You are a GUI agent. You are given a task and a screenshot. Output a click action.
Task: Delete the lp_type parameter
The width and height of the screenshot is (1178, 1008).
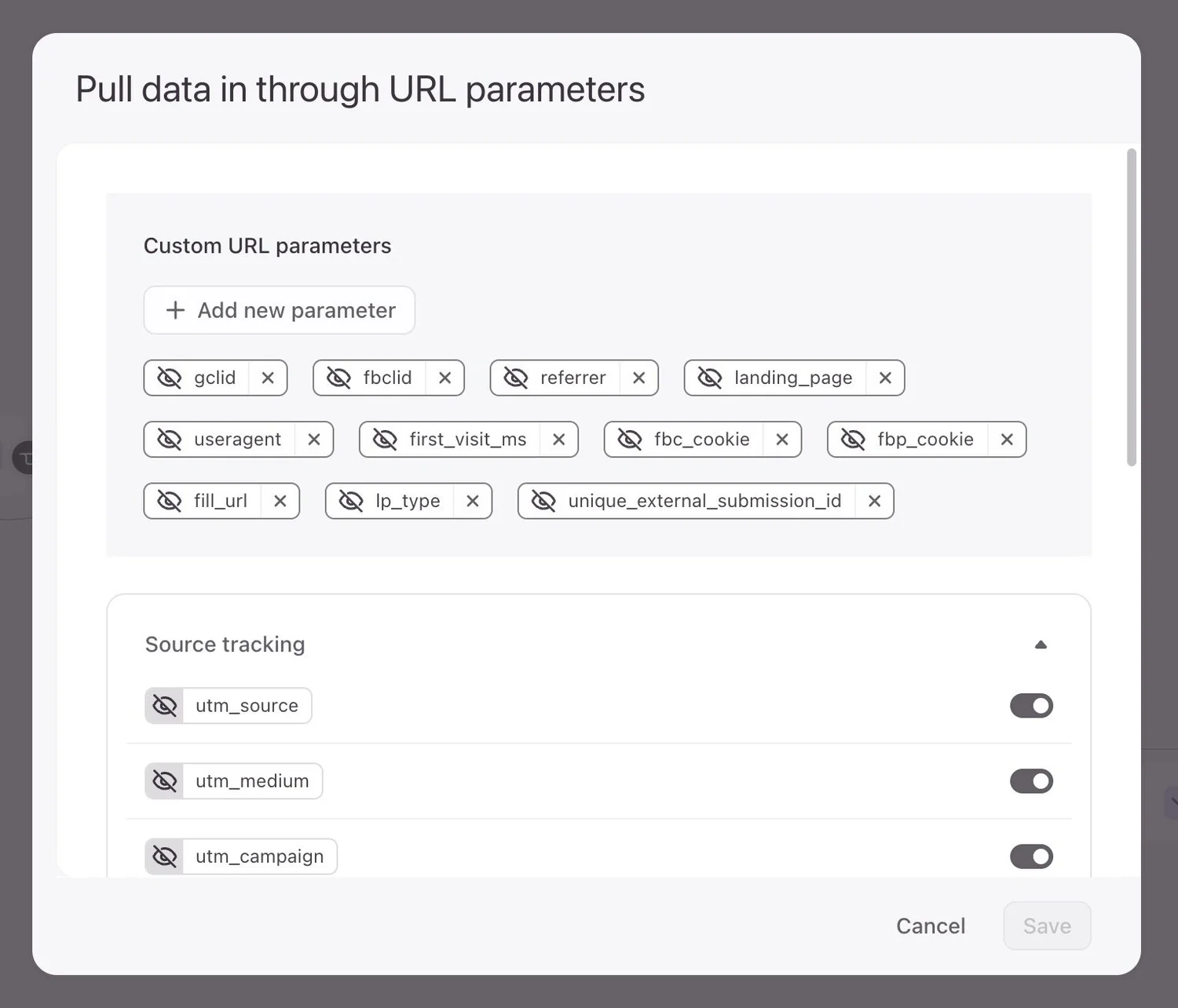click(473, 501)
